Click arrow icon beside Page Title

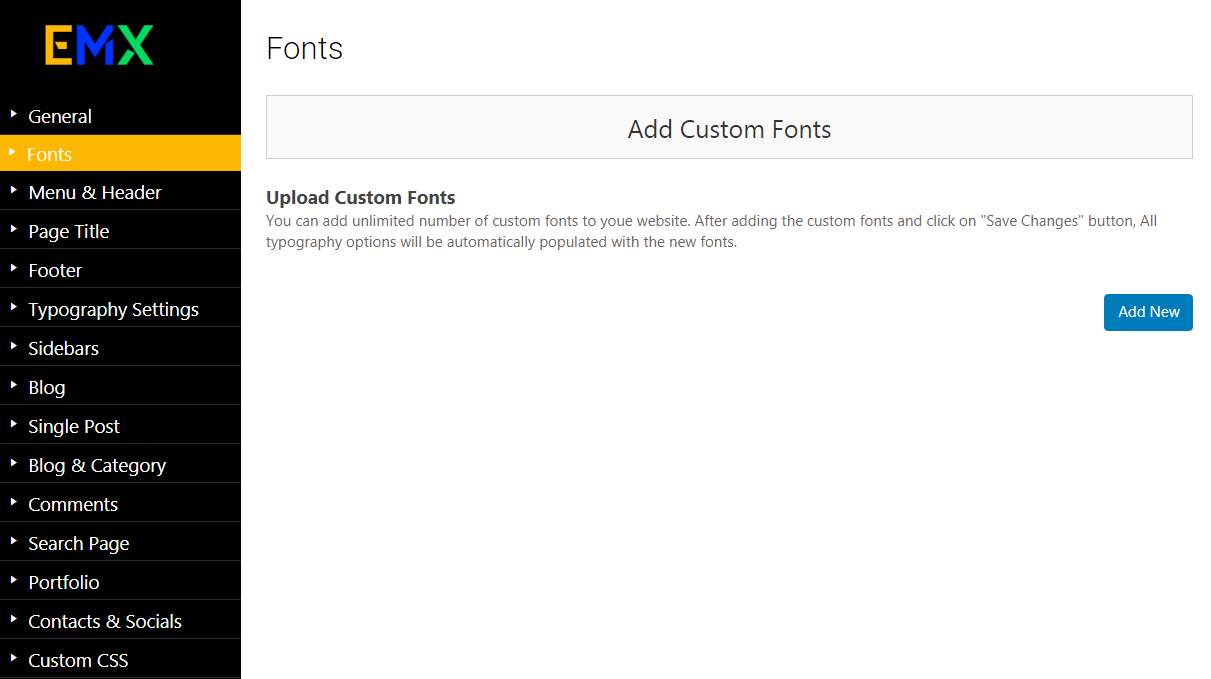coord(13,229)
